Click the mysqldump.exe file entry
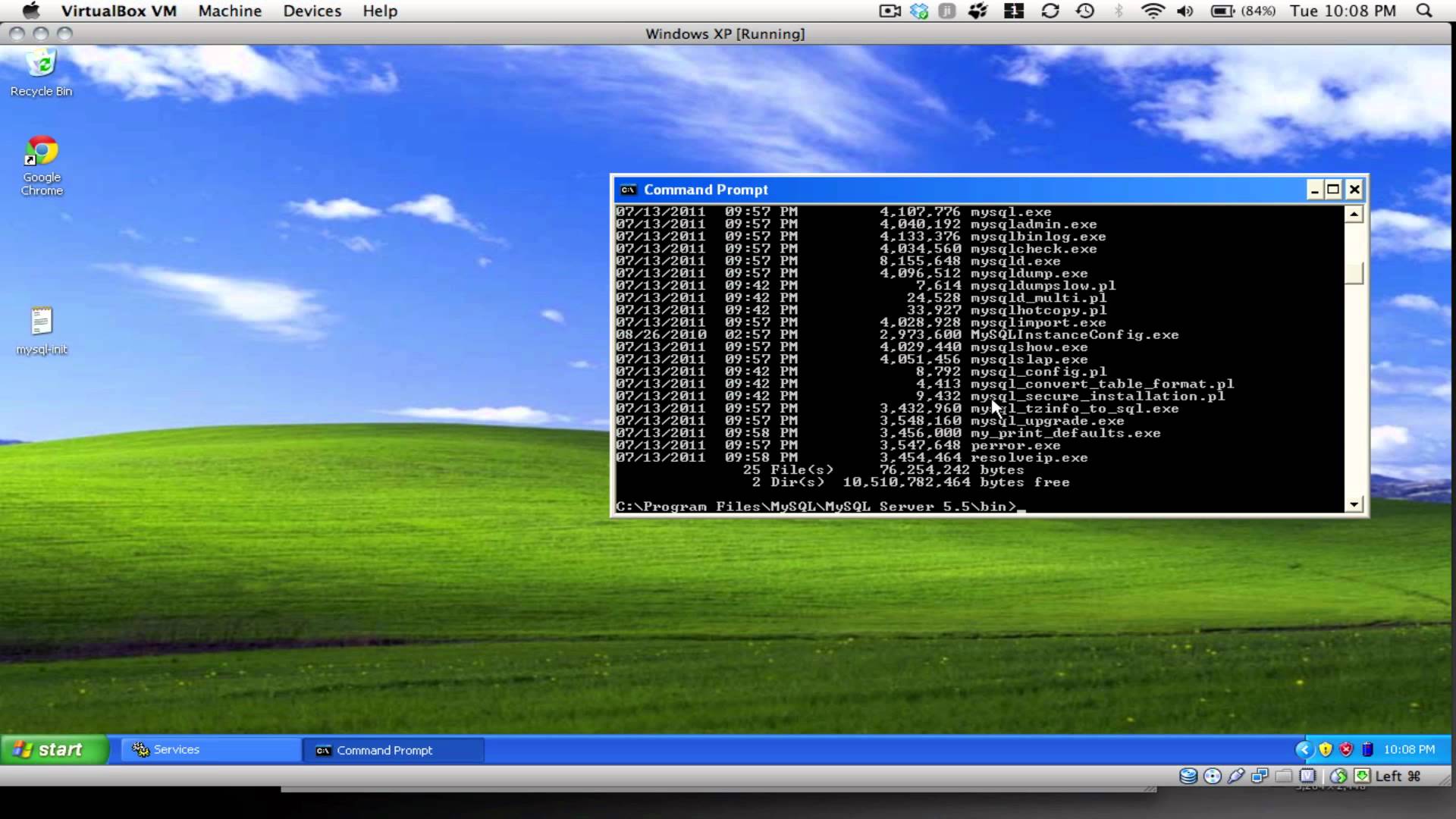Screen dimensions: 1456x819 pos(1029,273)
